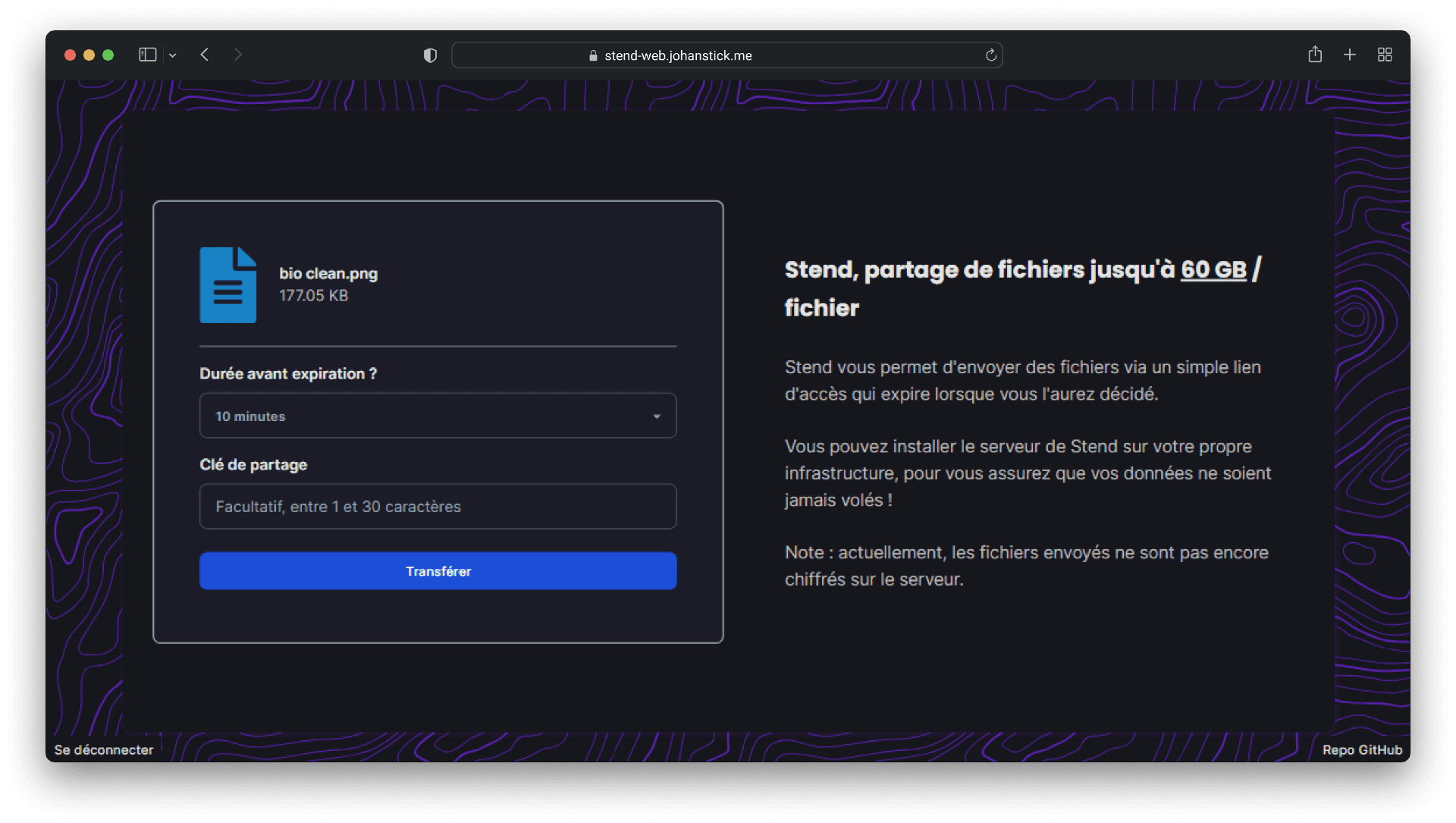1456x823 pixels.
Task: Click the paragraph starting 'Stend vous permet'
Action: click(1023, 381)
